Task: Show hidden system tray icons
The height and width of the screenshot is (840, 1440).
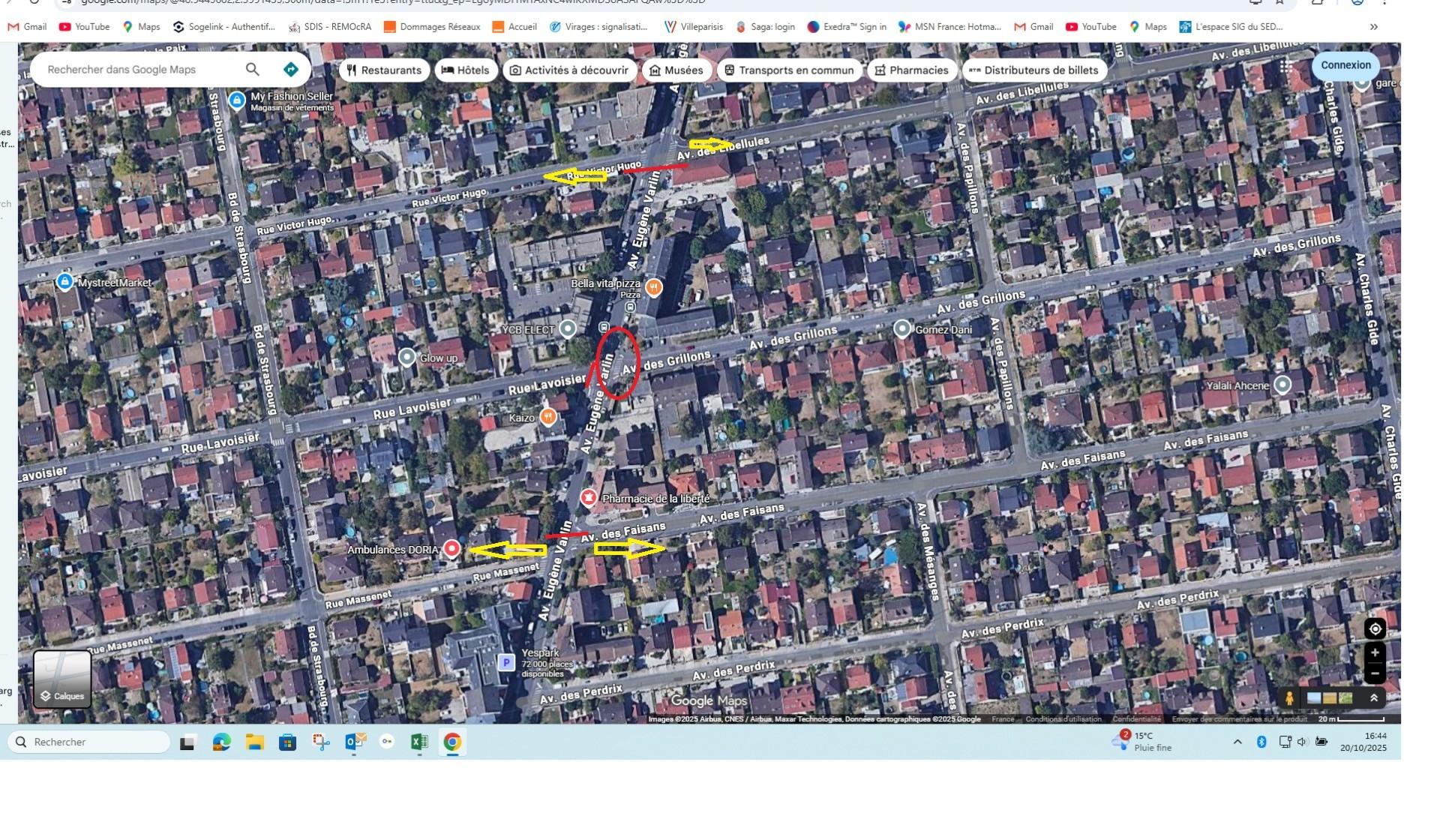Action: 1237,742
